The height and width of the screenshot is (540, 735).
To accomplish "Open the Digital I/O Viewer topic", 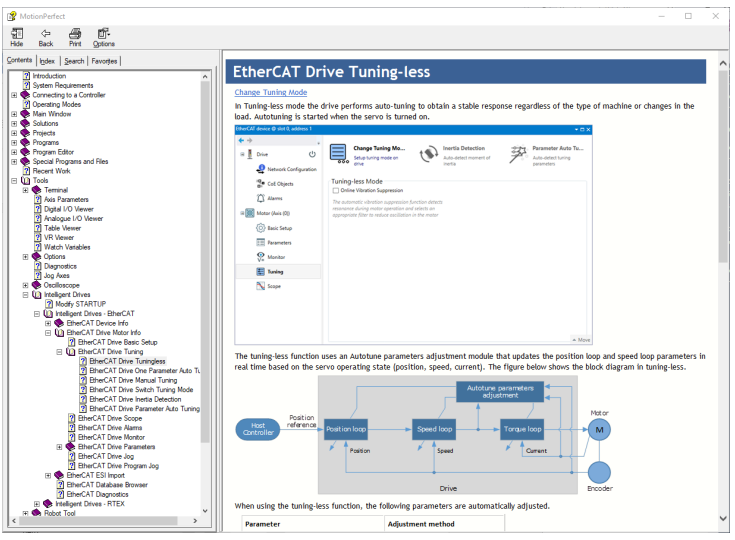I will click(68, 209).
